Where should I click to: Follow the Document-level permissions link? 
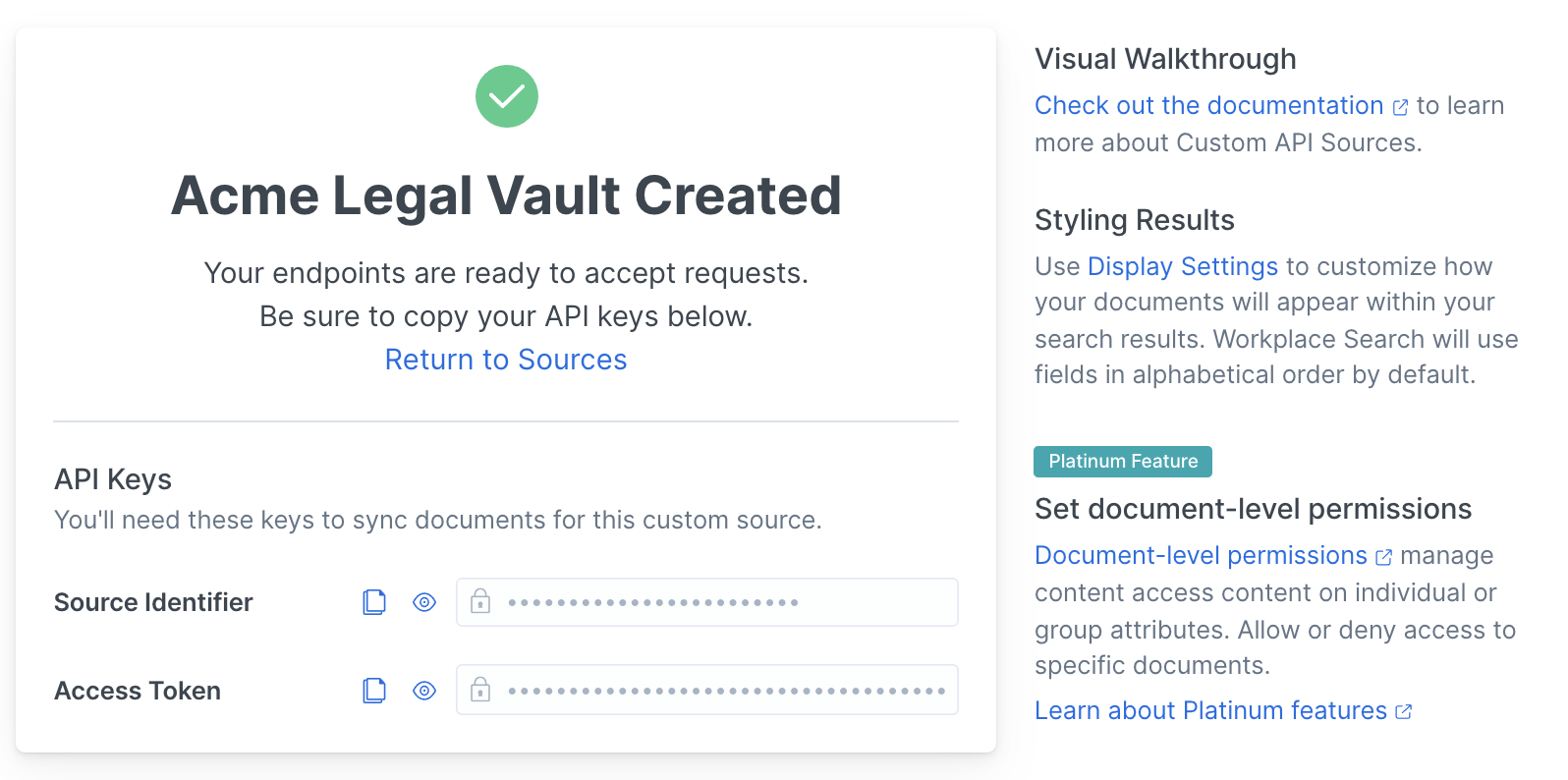(1201, 555)
